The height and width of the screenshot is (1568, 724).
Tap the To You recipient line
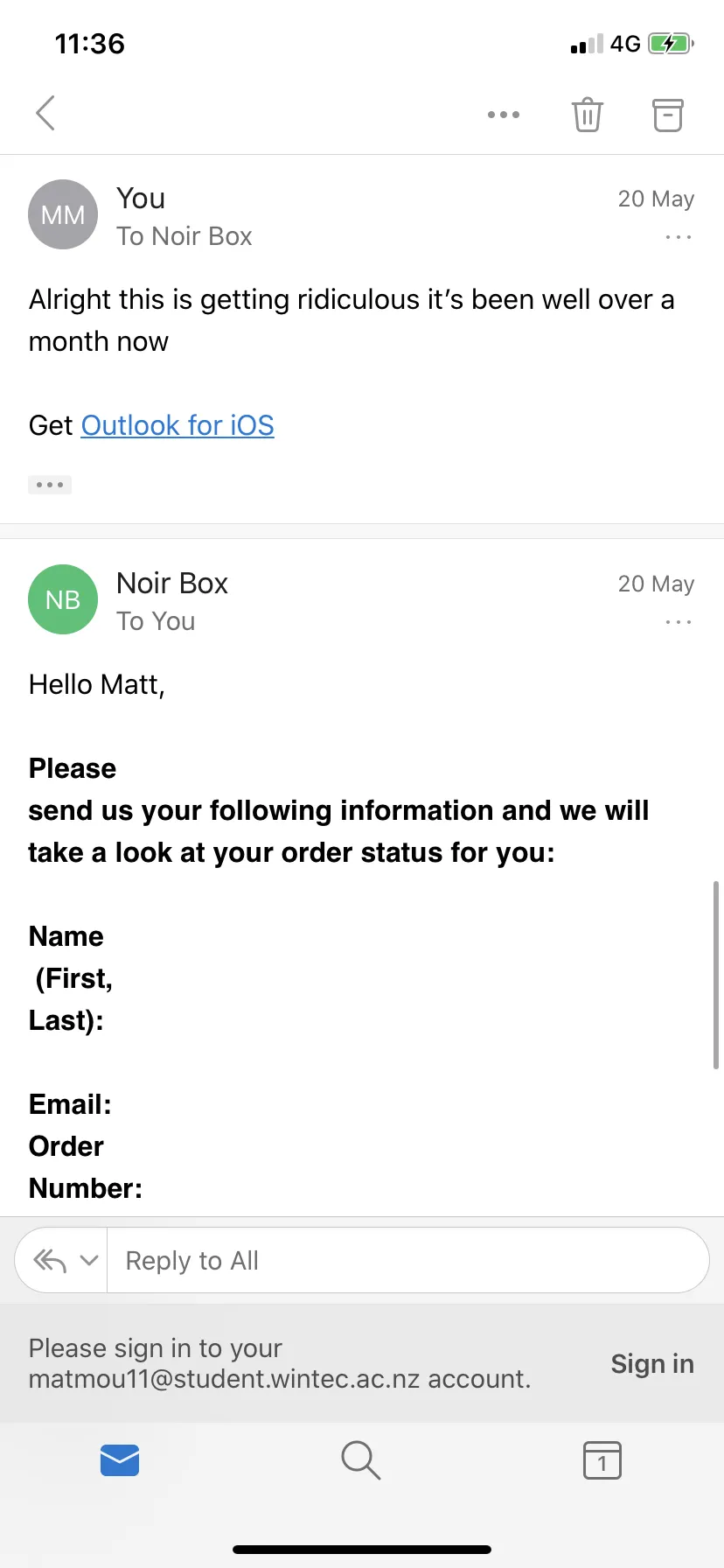pyautogui.click(x=156, y=621)
